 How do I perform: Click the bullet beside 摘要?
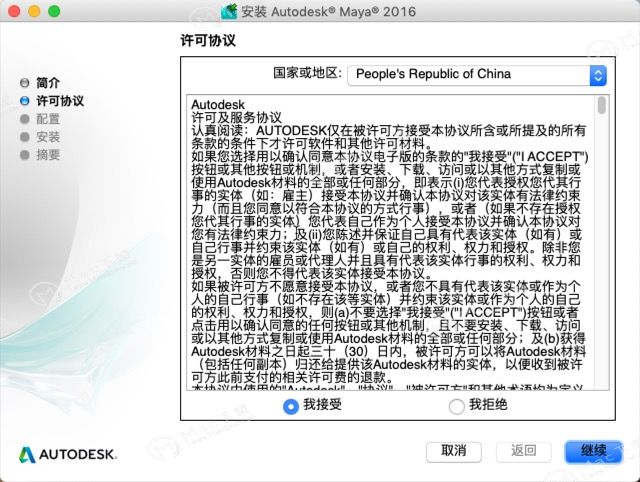pos(24,155)
